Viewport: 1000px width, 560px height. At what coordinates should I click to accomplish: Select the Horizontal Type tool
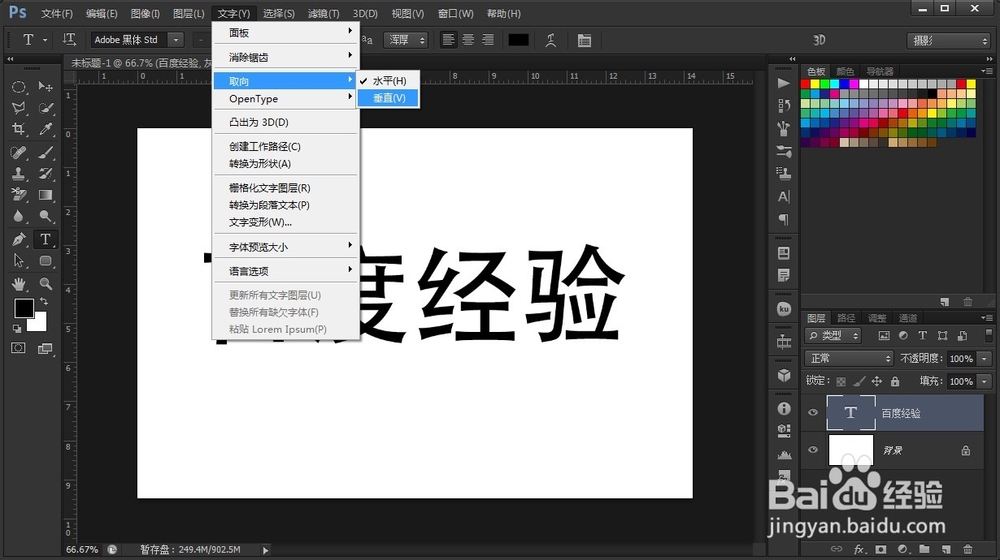point(45,239)
